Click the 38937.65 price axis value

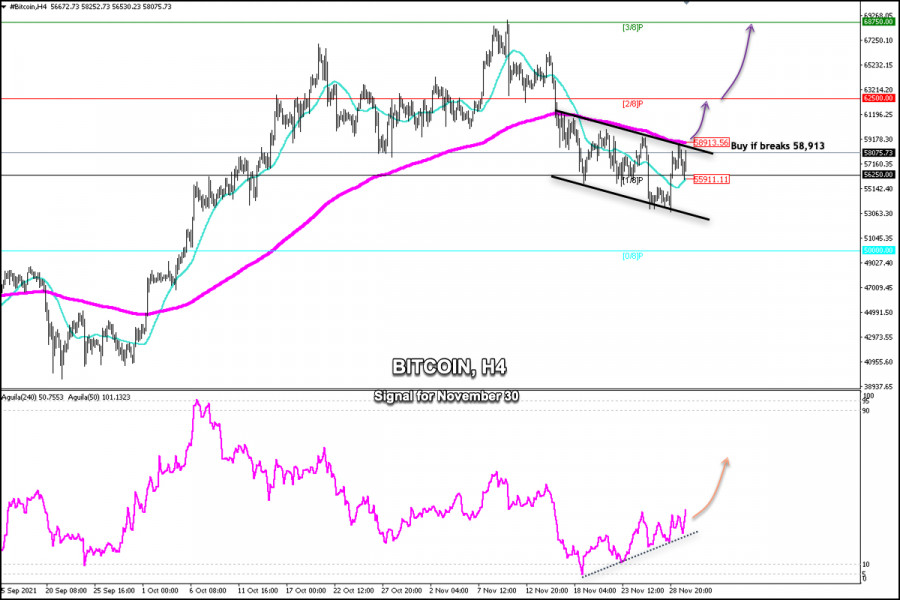(x=878, y=386)
